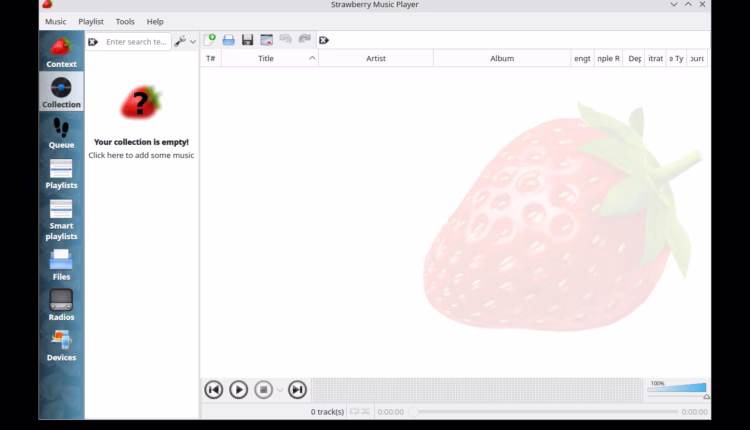
Task: Open Smart playlists in sidebar
Action: click(x=61, y=219)
